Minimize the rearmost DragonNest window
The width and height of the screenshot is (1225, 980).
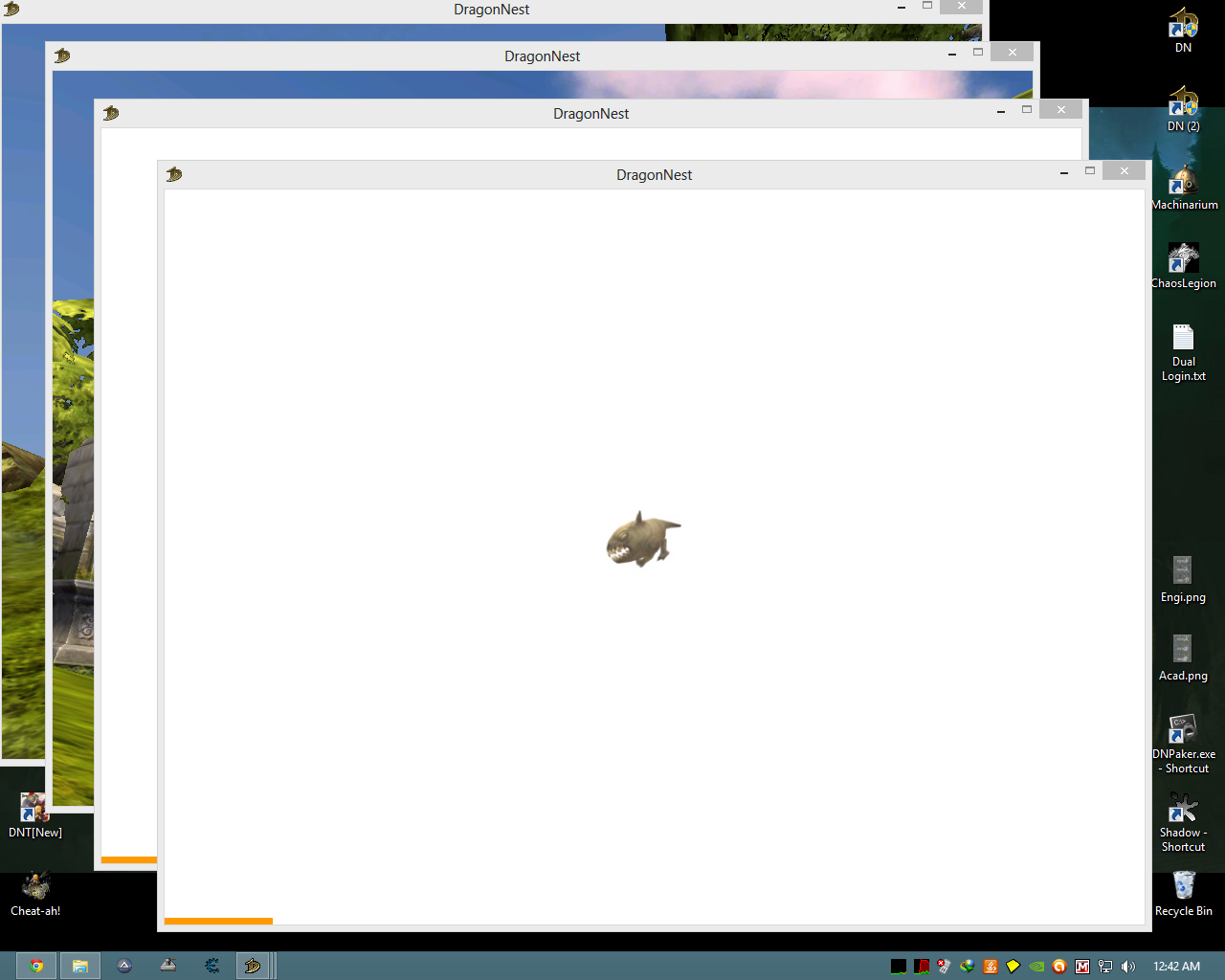[x=902, y=7]
